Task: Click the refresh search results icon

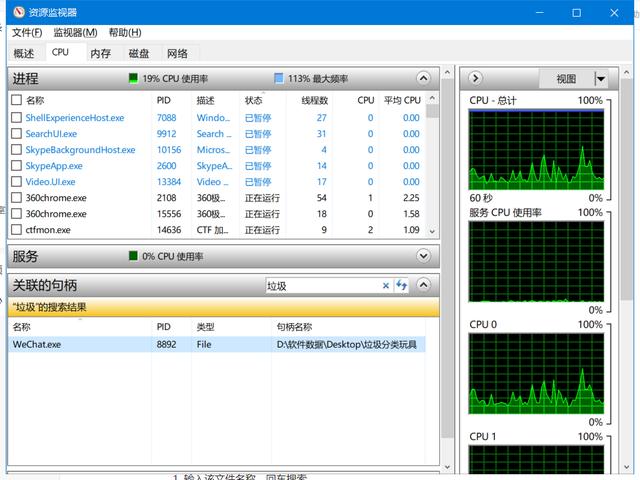Action: (402, 286)
